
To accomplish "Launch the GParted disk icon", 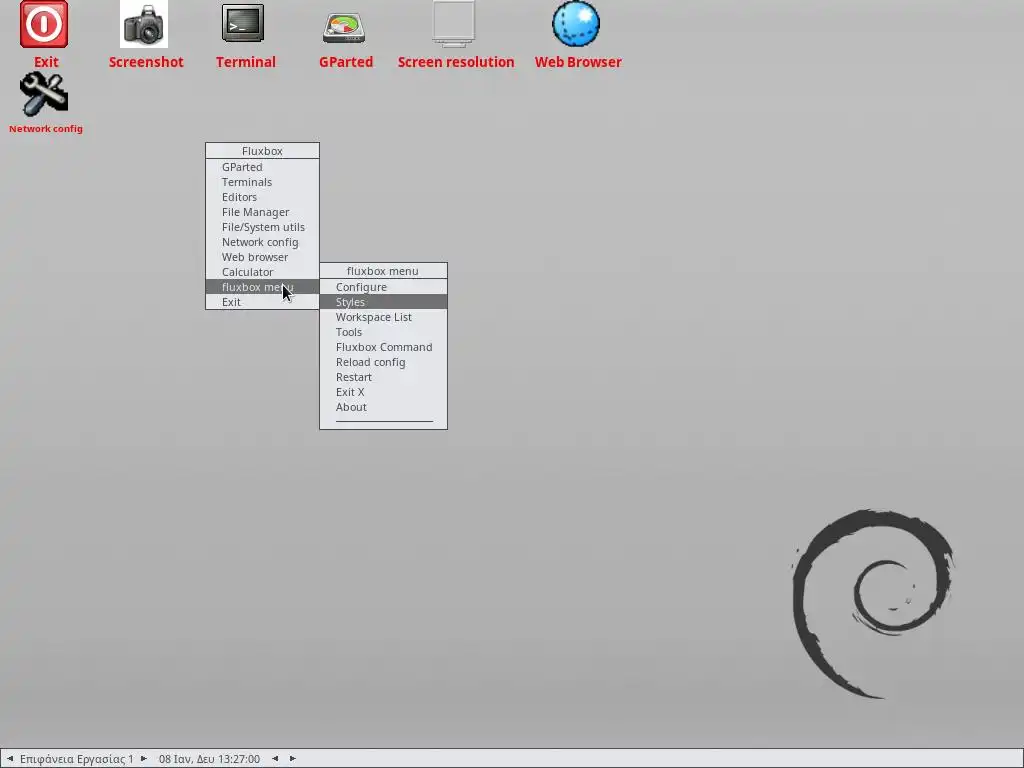I will [344, 27].
